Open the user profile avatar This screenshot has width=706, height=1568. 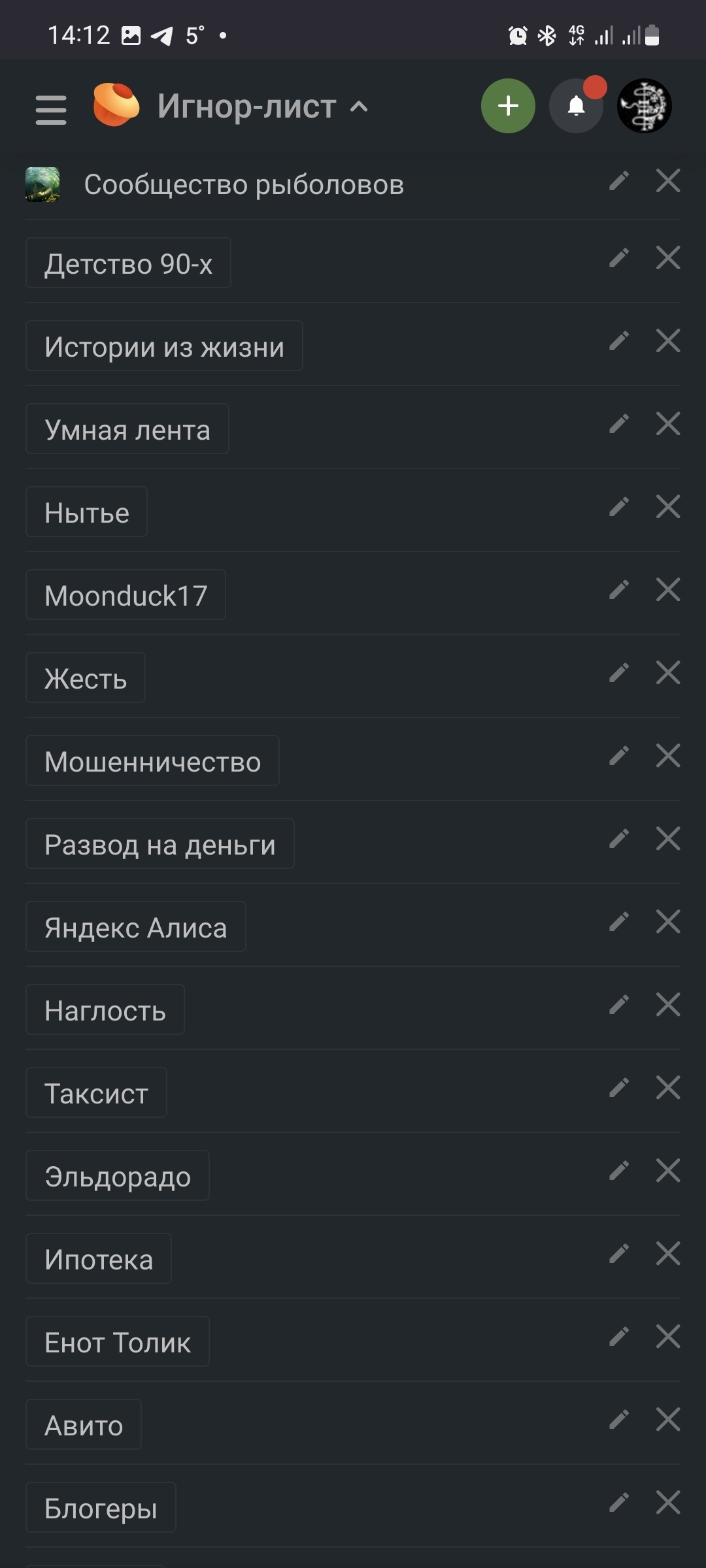[x=644, y=106]
